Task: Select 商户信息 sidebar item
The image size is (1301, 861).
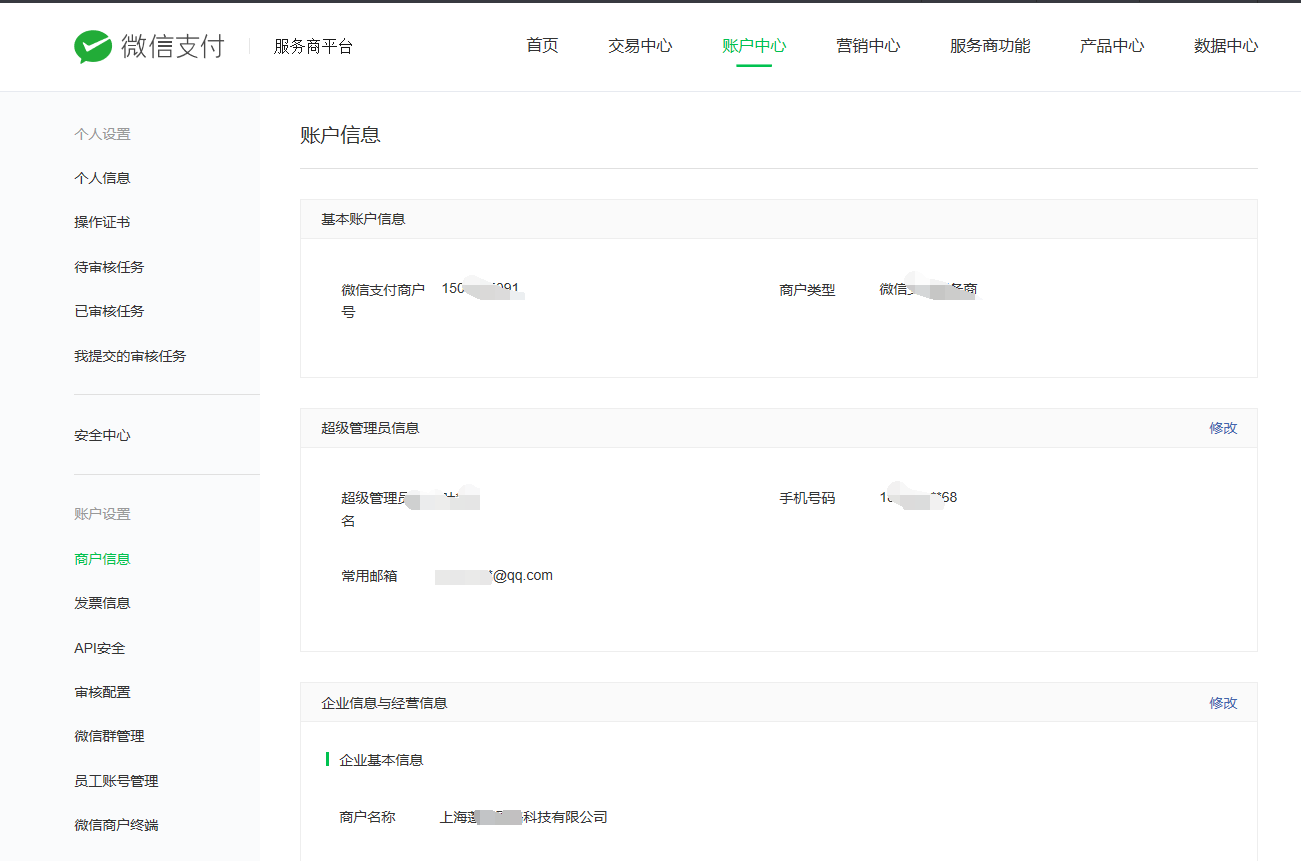Action: tap(102, 559)
